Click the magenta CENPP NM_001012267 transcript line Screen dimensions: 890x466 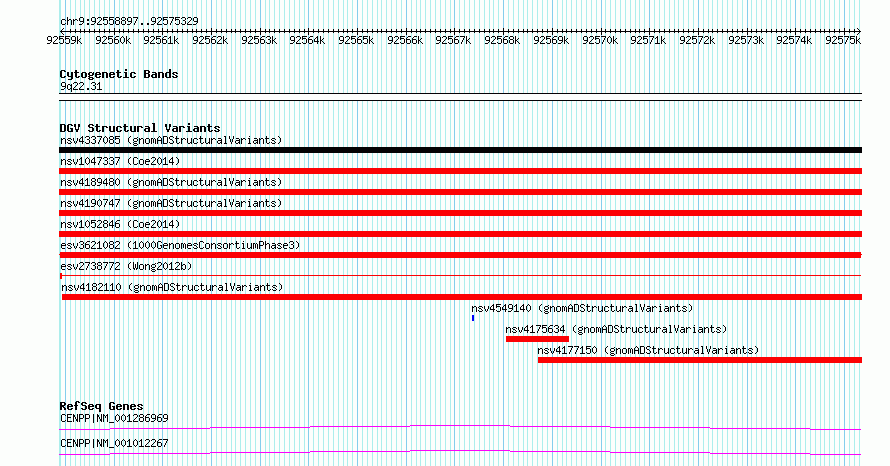[460, 452]
